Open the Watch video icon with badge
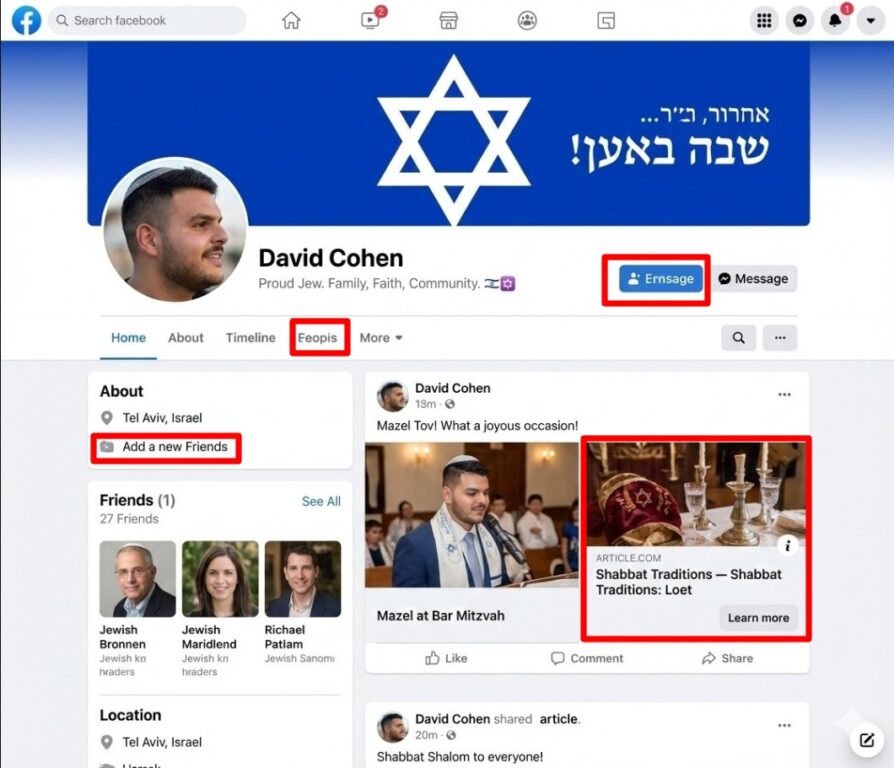Viewport: 894px width, 768px height. 371,20
